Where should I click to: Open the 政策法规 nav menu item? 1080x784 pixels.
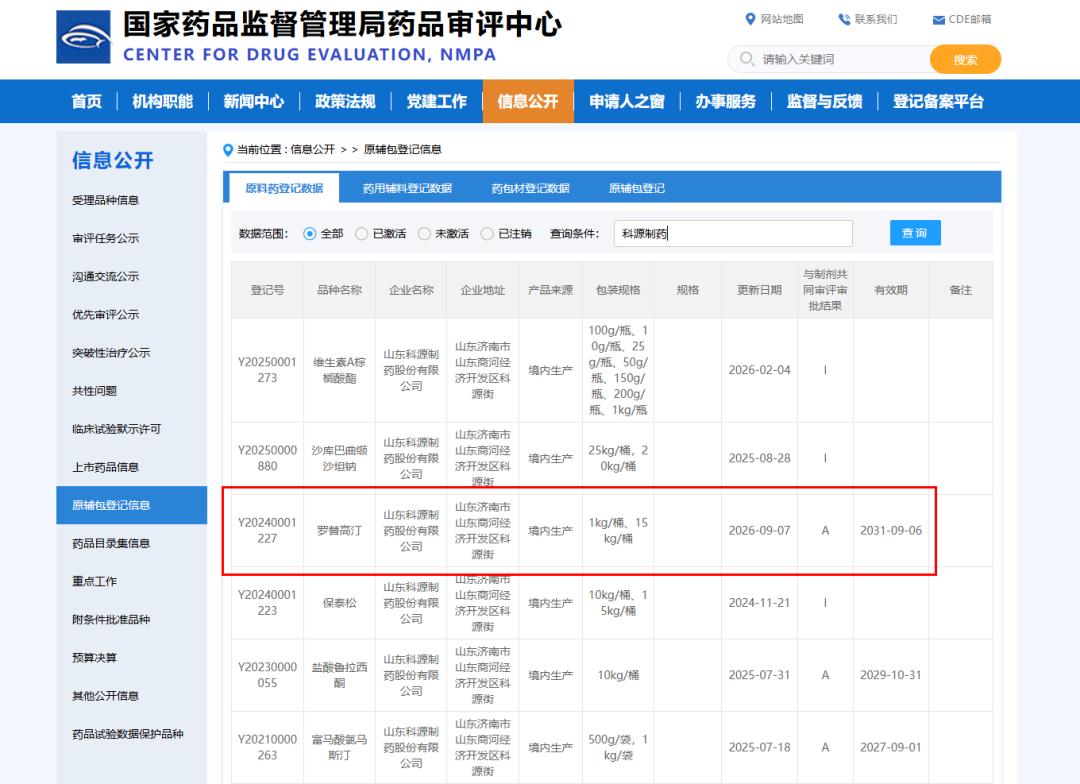[x=345, y=101]
